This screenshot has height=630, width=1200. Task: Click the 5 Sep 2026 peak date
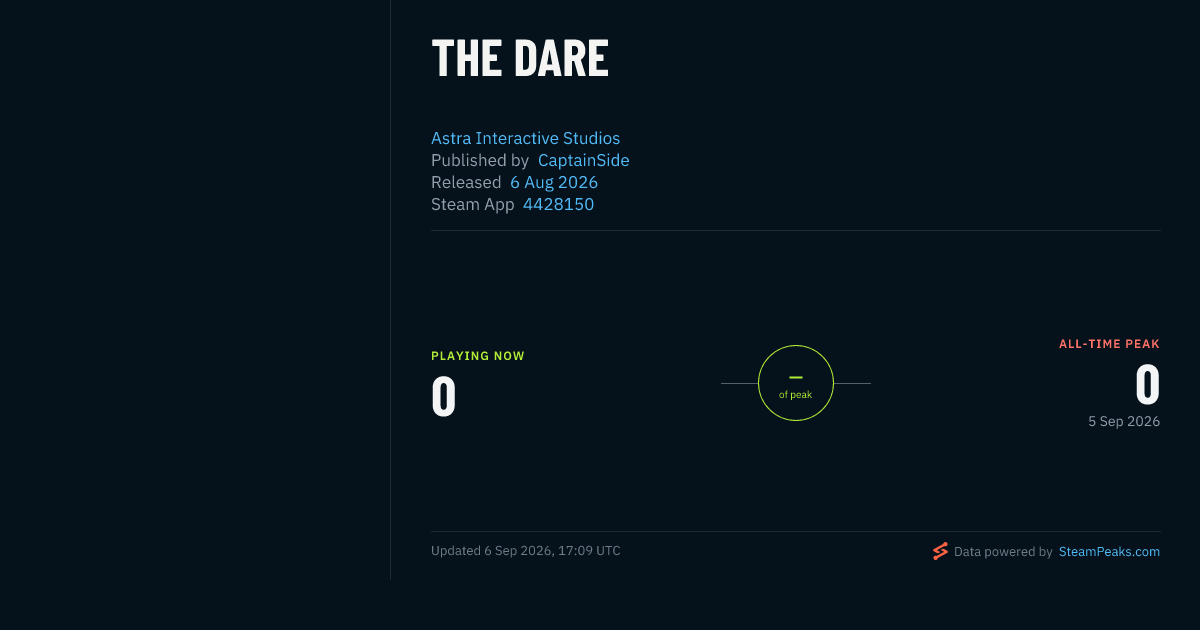(x=1124, y=421)
